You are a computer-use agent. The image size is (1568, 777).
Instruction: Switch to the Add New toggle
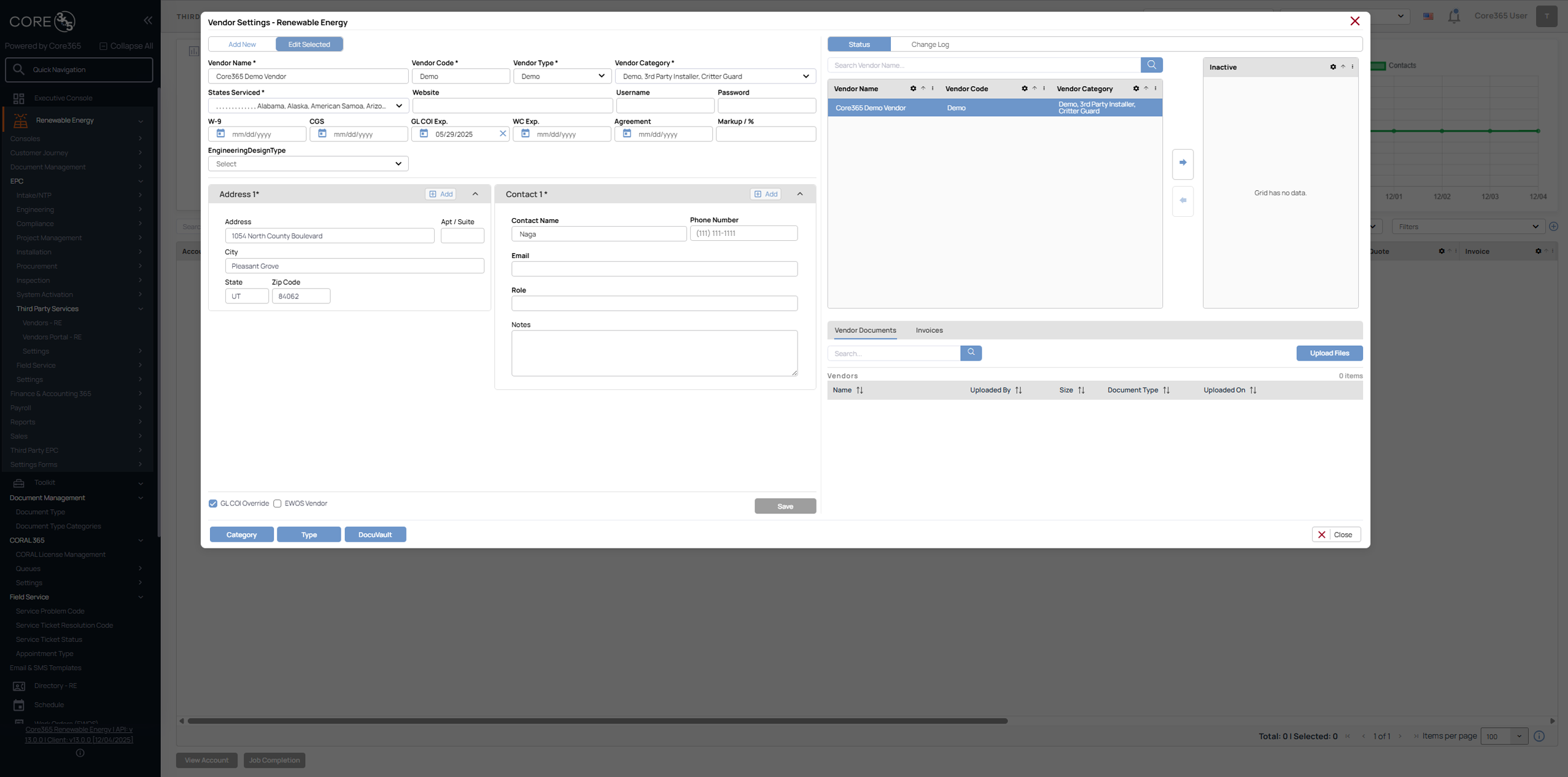click(x=242, y=44)
